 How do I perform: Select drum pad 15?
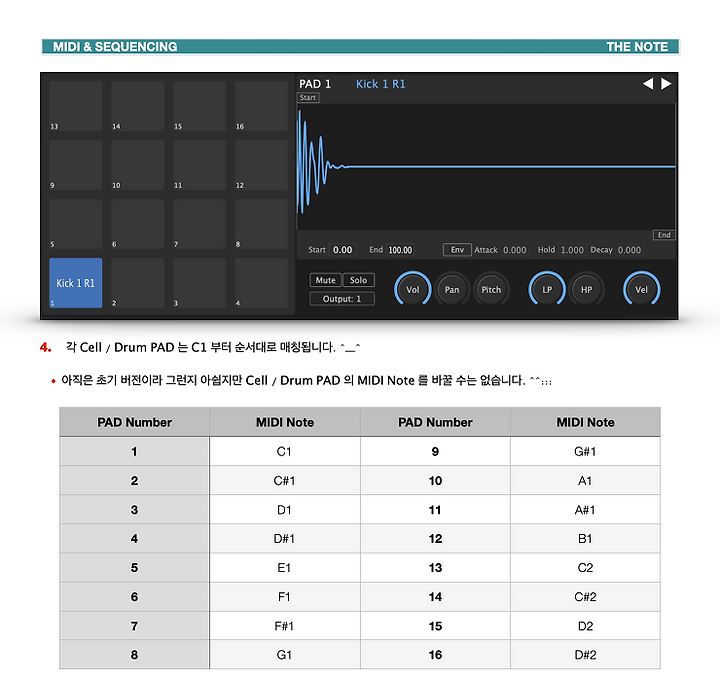click(199, 107)
